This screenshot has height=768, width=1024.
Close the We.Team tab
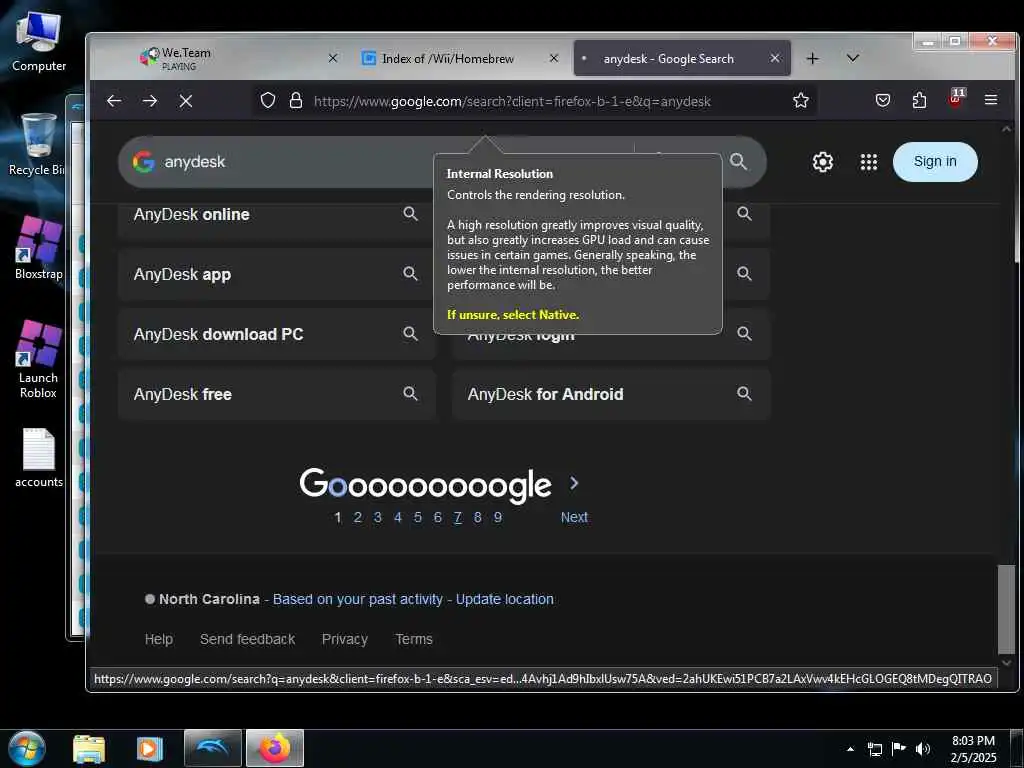tap(333, 58)
